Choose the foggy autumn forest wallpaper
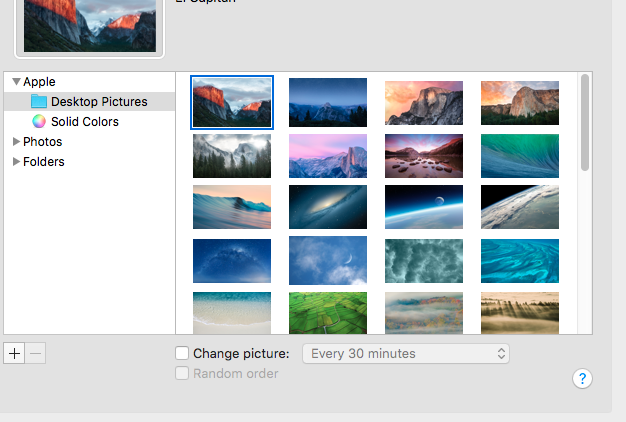 click(424, 313)
